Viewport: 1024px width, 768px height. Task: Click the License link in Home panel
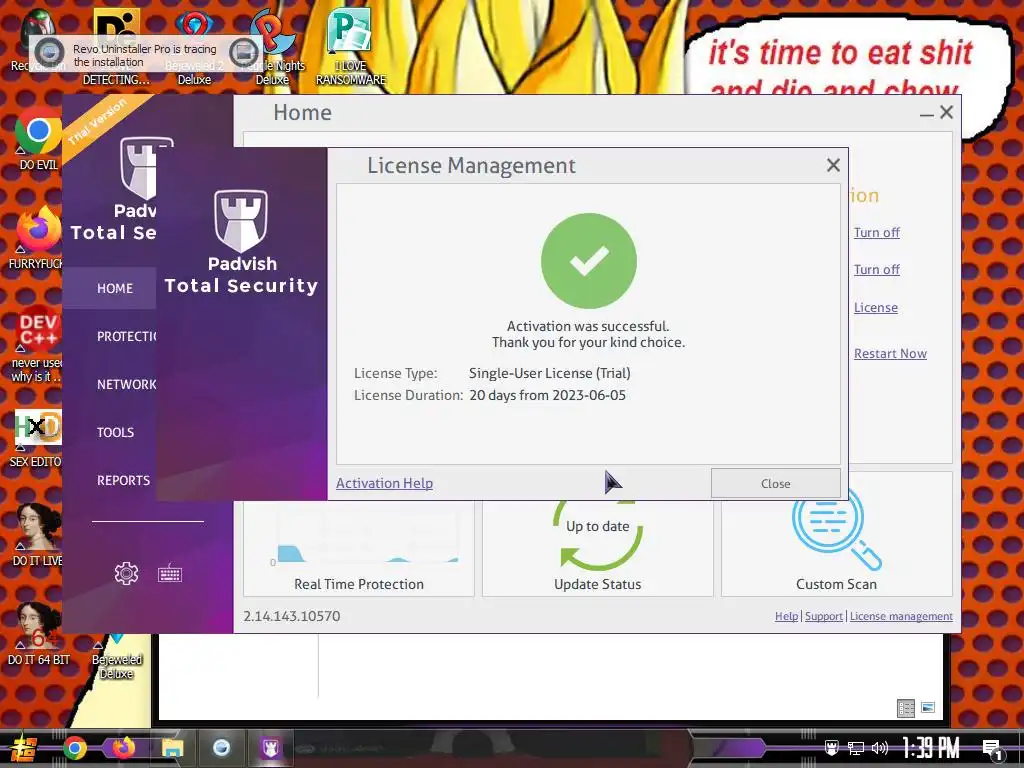[876, 308]
